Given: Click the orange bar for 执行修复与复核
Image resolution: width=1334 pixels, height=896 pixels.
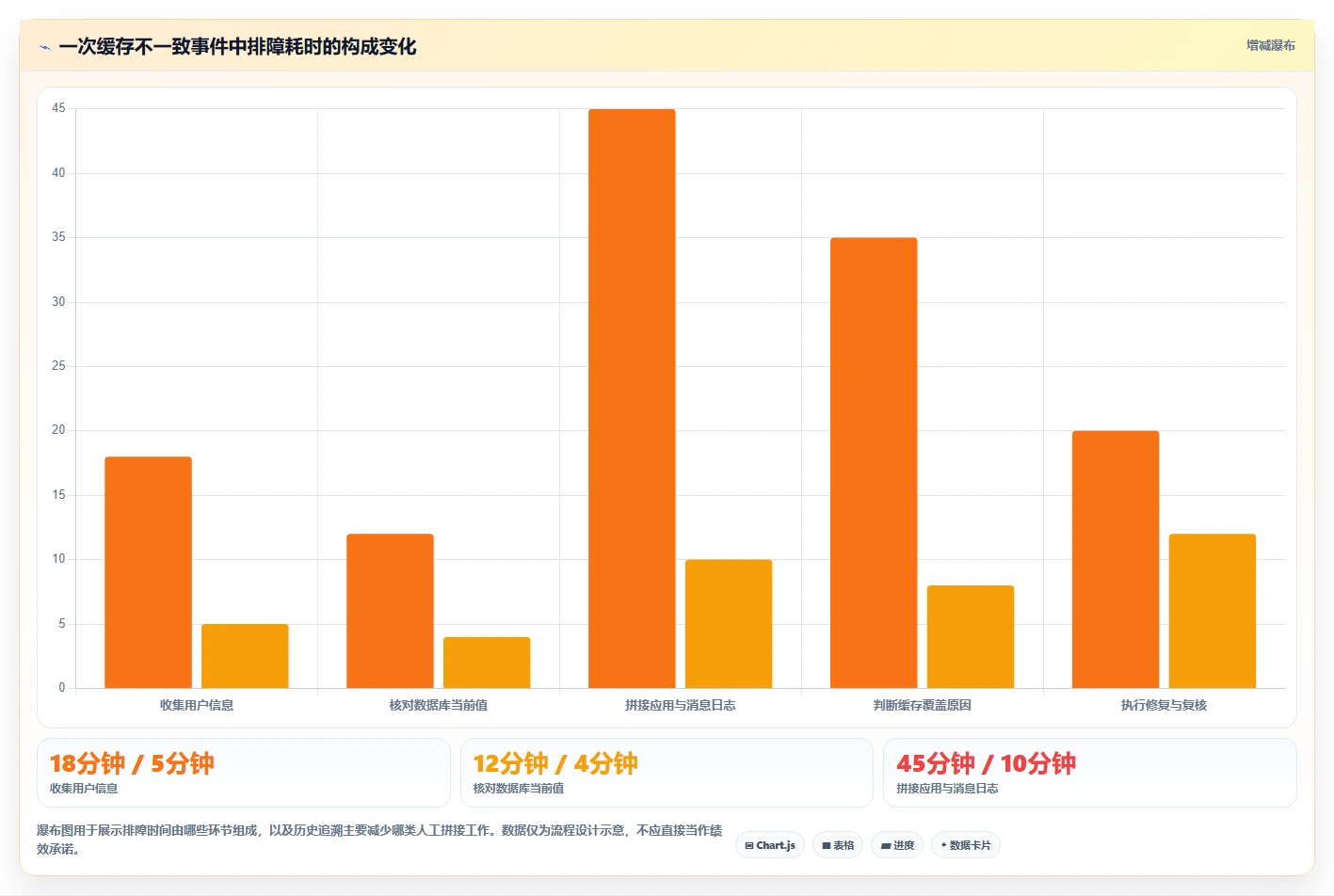Looking at the screenshot, I should (1116, 559).
